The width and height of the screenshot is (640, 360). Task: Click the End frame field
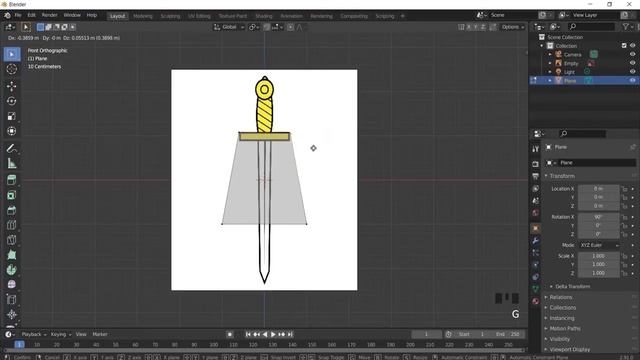(508, 334)
